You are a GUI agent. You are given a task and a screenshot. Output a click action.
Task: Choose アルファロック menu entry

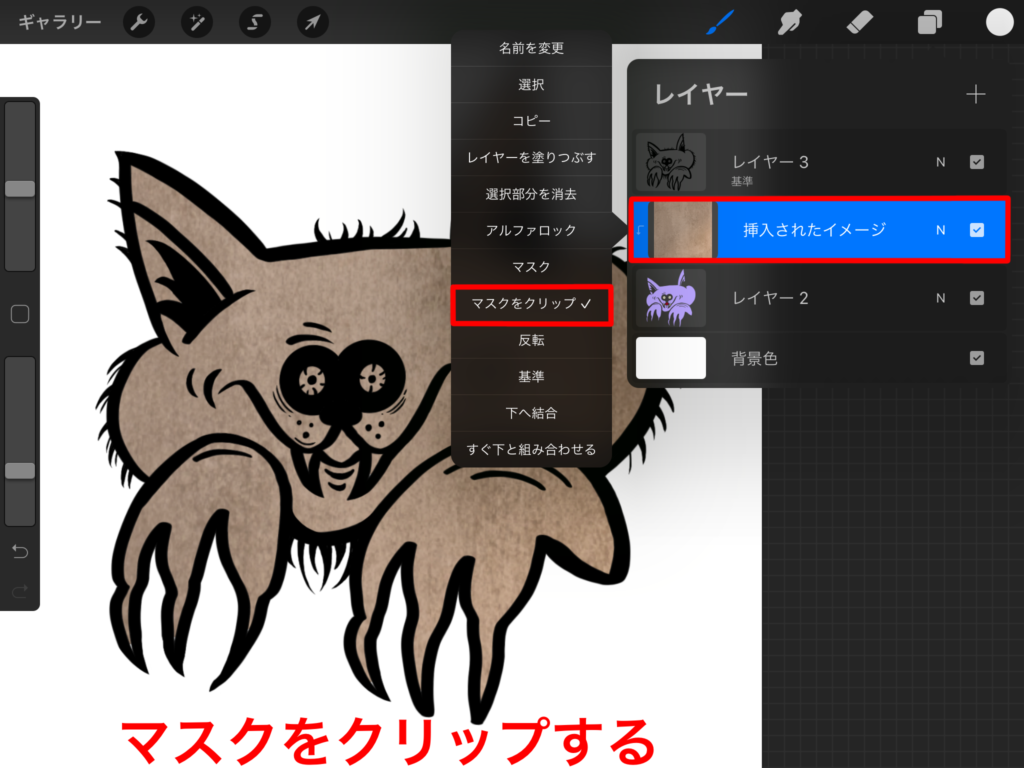pyautogui.click(x=531, y=231)
